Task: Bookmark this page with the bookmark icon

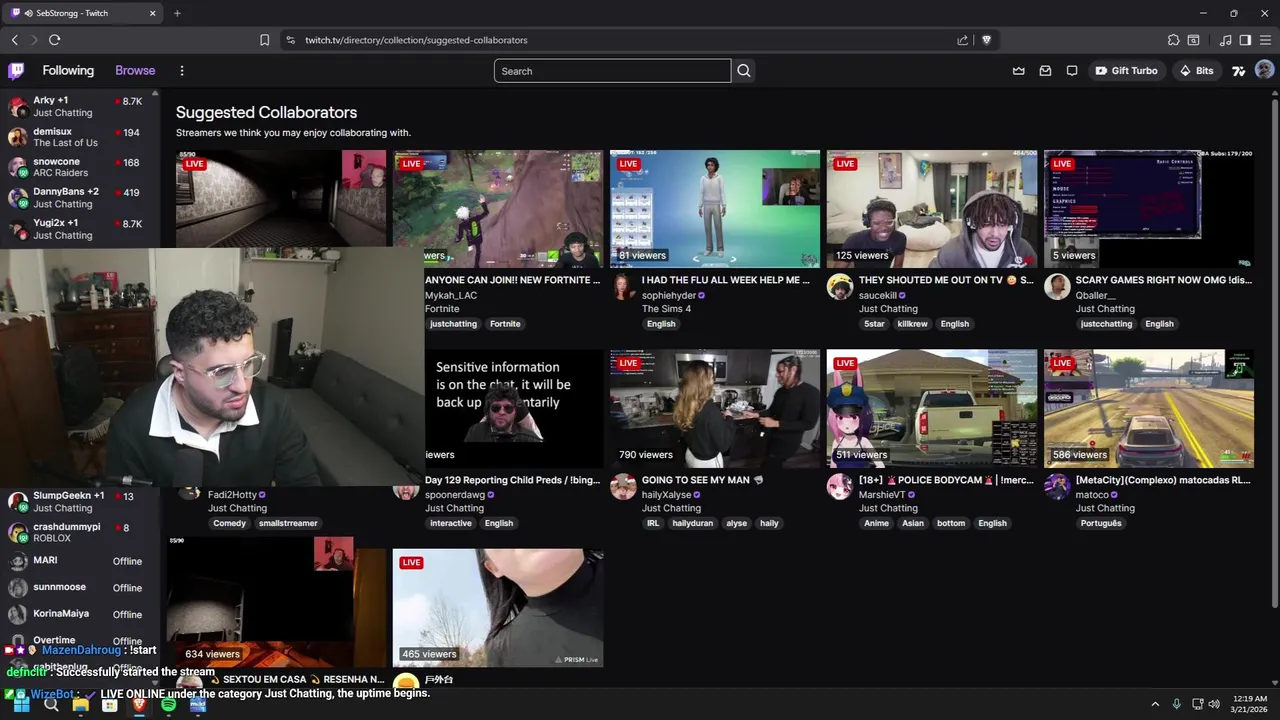Action: click(264, 40)
